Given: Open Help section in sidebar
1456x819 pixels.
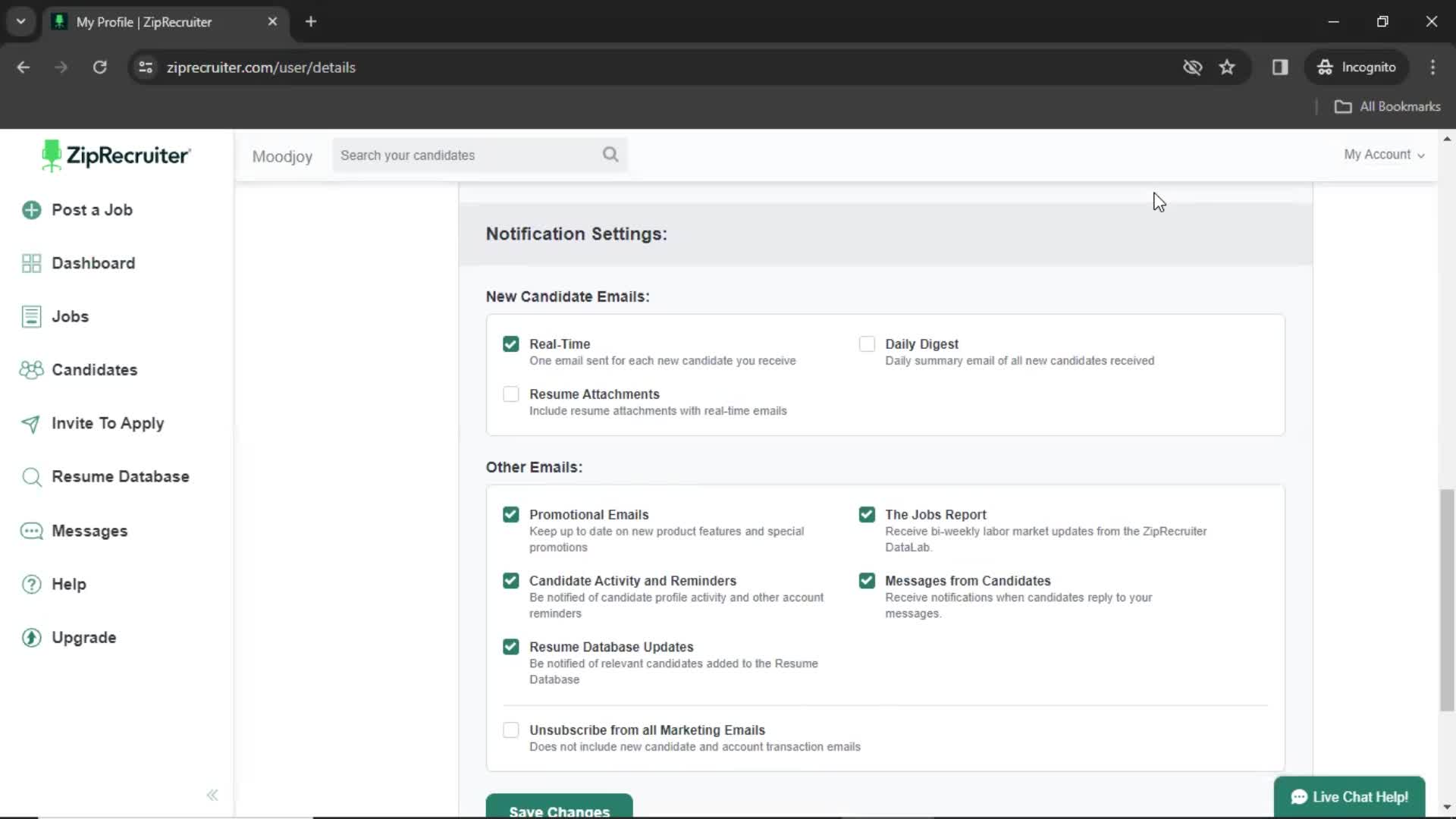Looking at the screenshot, I should (68, 584).
